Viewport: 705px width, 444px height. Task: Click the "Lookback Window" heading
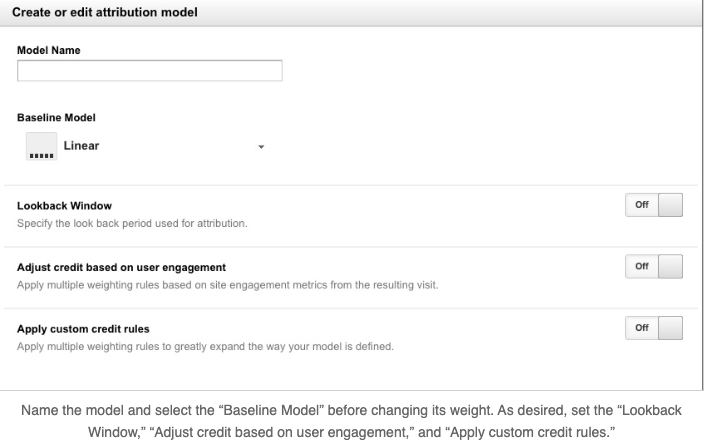click(x=64, y=206)
